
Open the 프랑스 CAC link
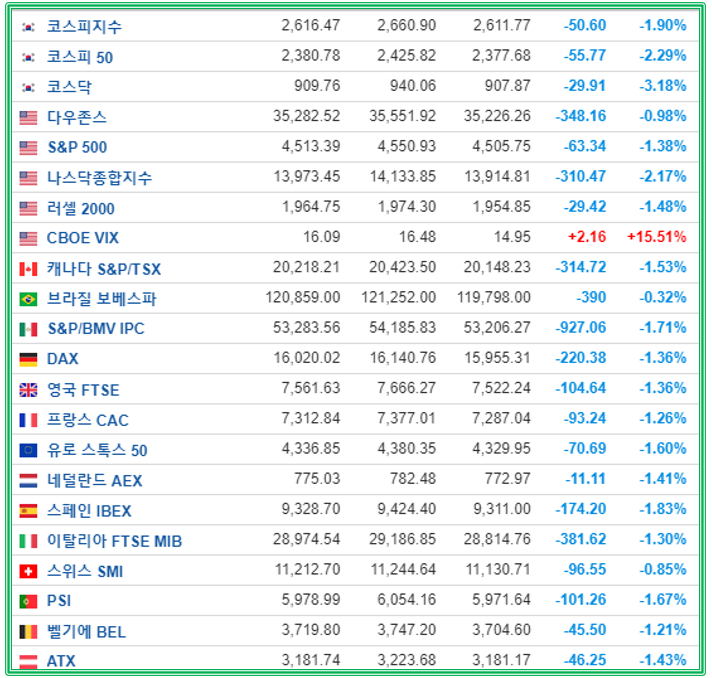pyautogui.click(x=88, y=420)
